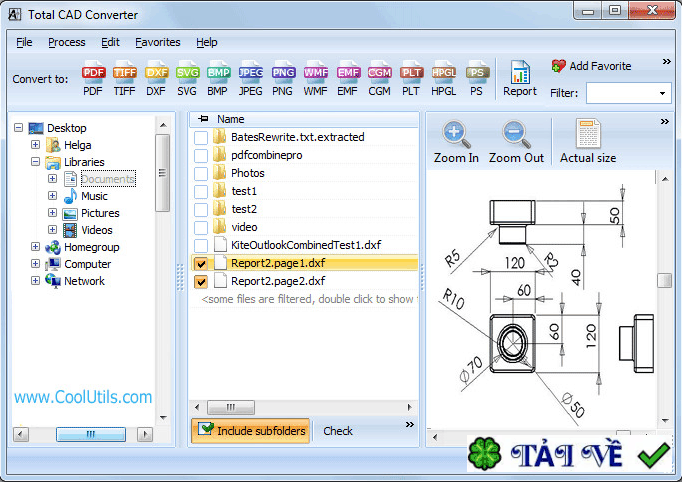The image size is (682, 482).
Task: Open the Report tool
Action: [x=520, y=78]
